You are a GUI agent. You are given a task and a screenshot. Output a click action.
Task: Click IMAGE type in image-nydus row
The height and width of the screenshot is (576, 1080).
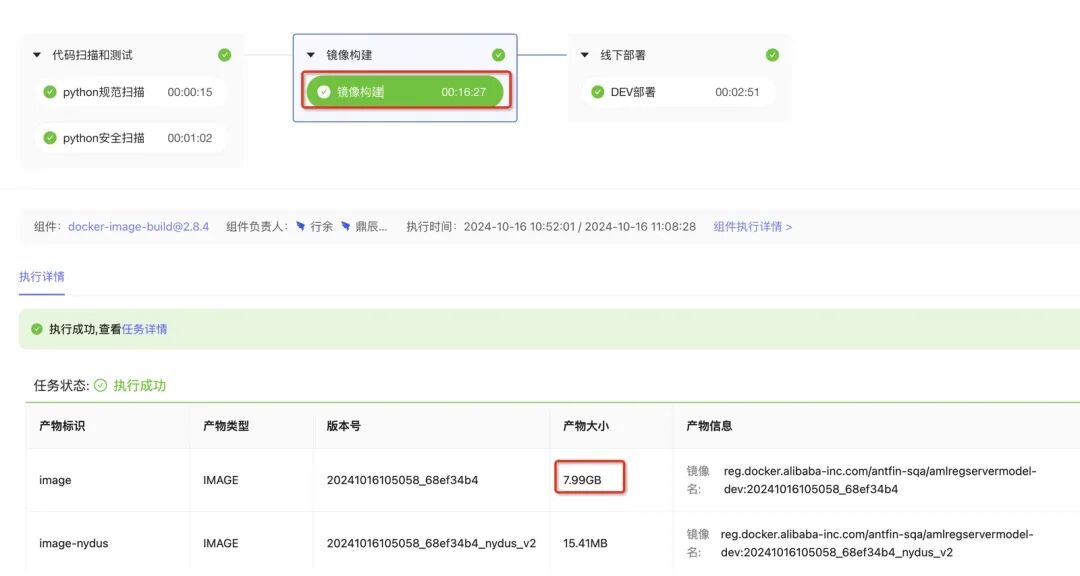(220, 544)
